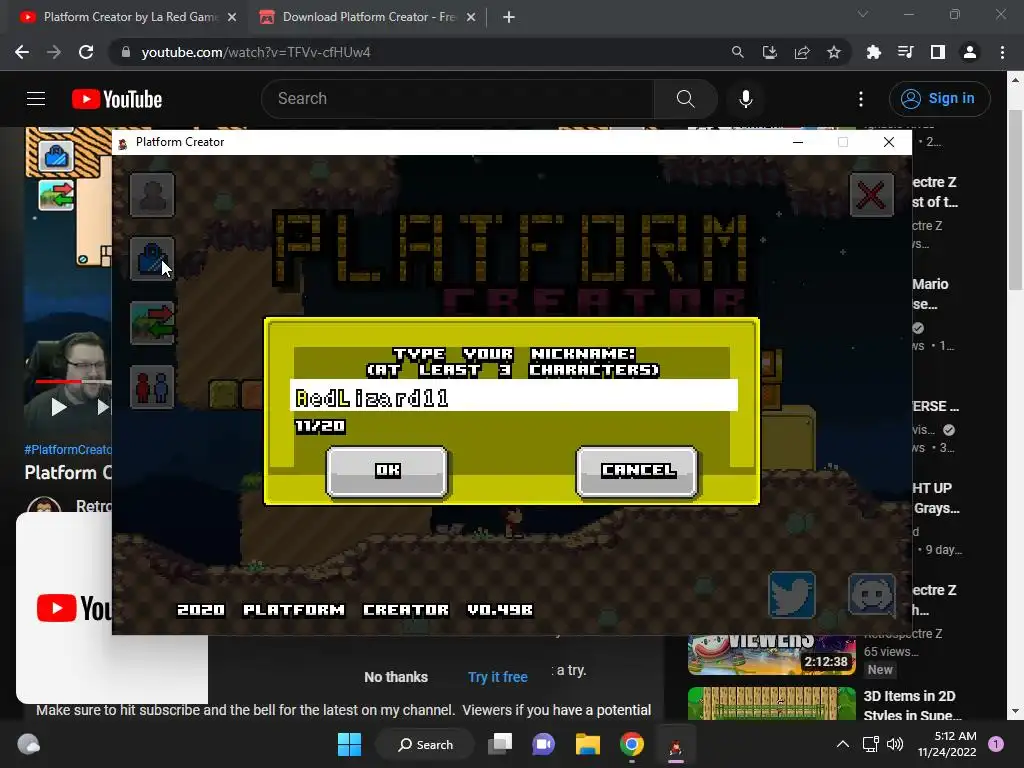The width and height of the screenshot is (1024, 768).
Task: Click the Chrome taskbar icon
Action: coord(632,744)
